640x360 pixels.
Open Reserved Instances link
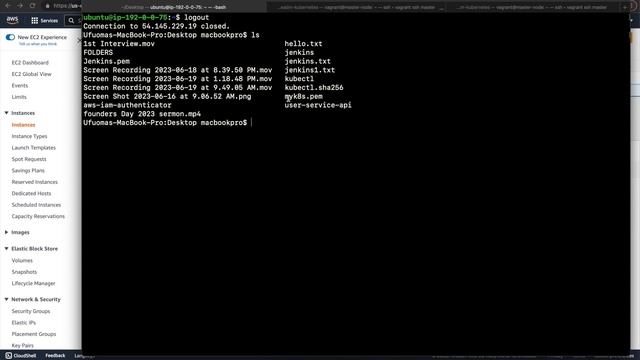tap(35, 182)
